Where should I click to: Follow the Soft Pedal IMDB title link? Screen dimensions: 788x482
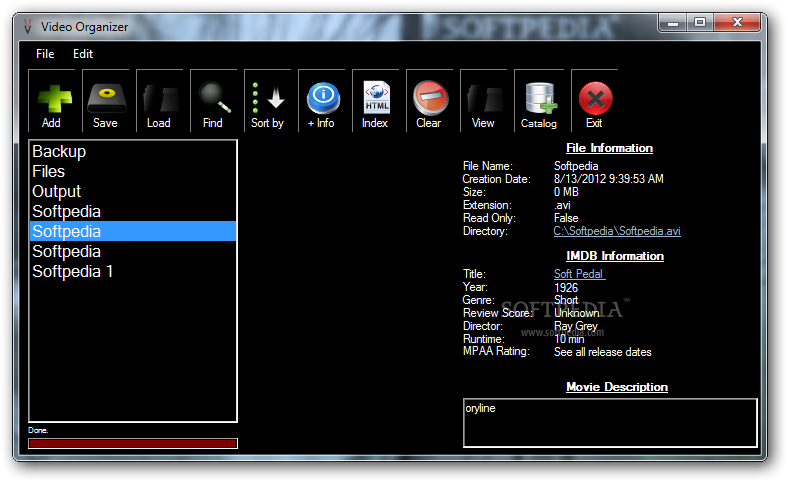tap(579, 274)
